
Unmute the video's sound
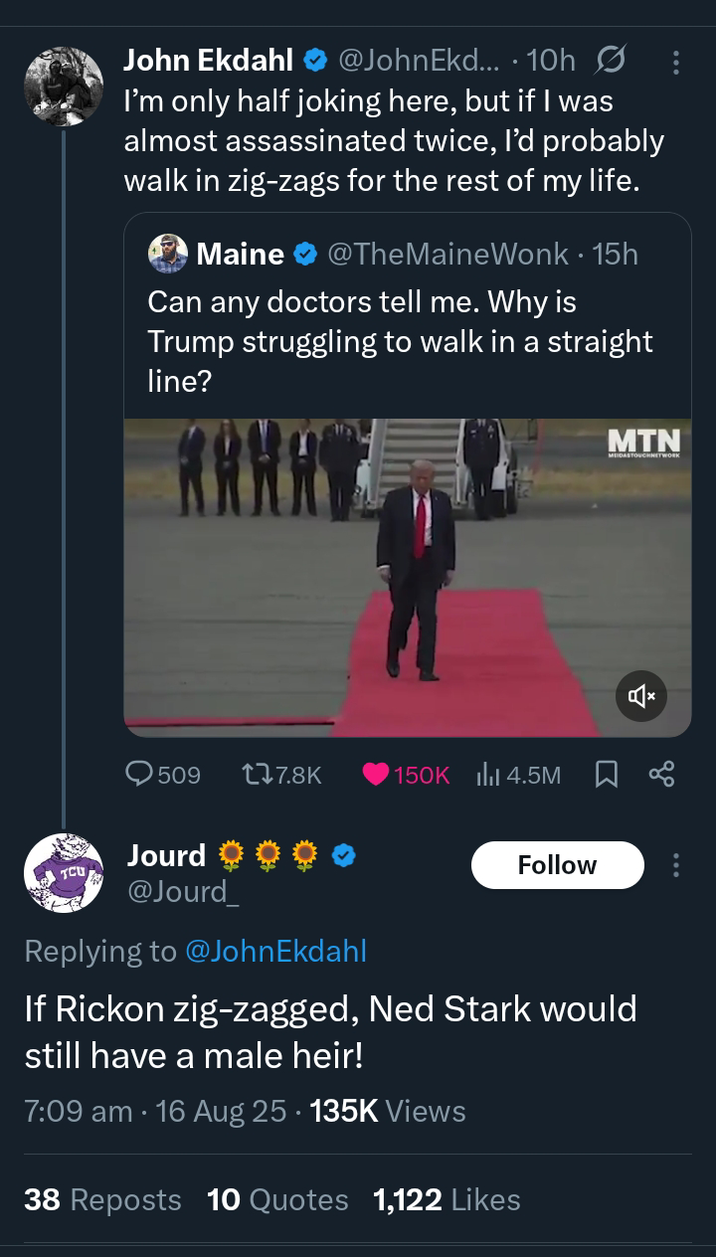641,697
